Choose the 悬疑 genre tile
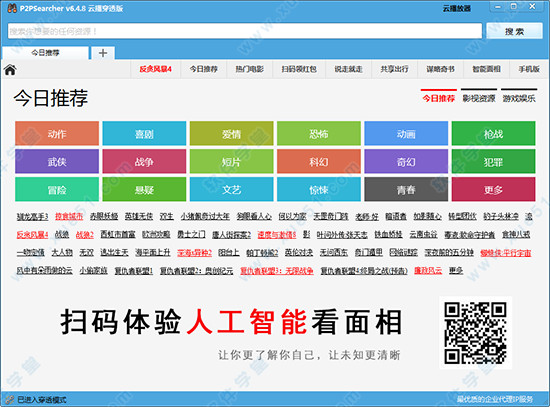 point(144,189)
